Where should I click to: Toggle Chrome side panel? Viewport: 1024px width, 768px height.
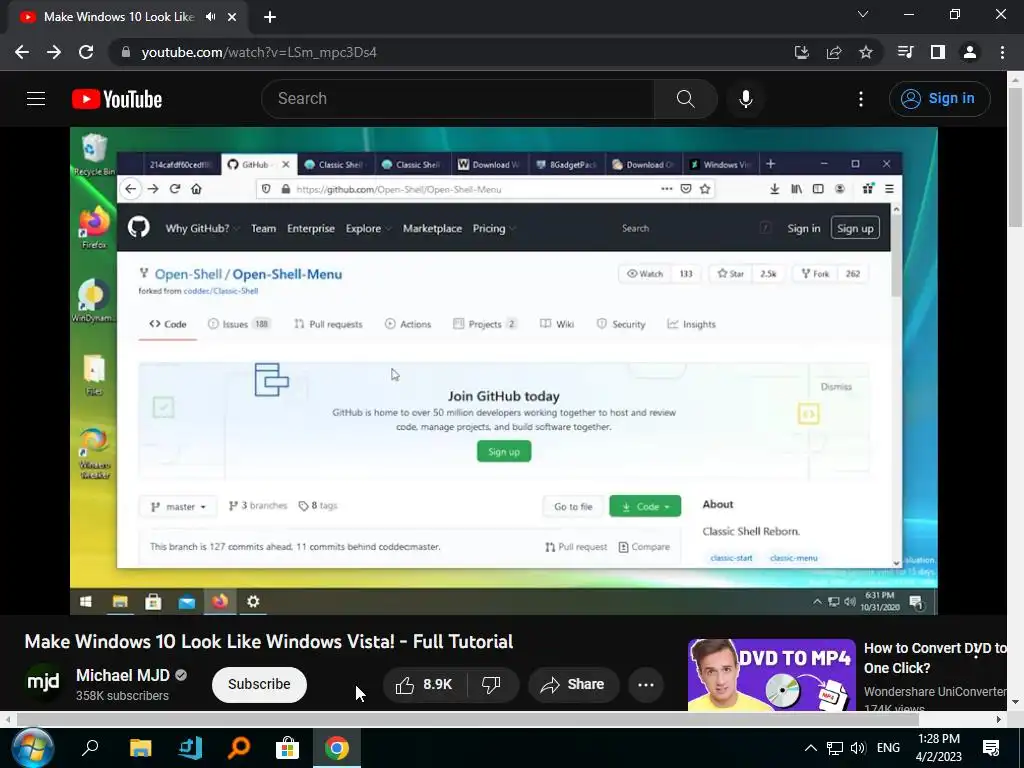938,52
